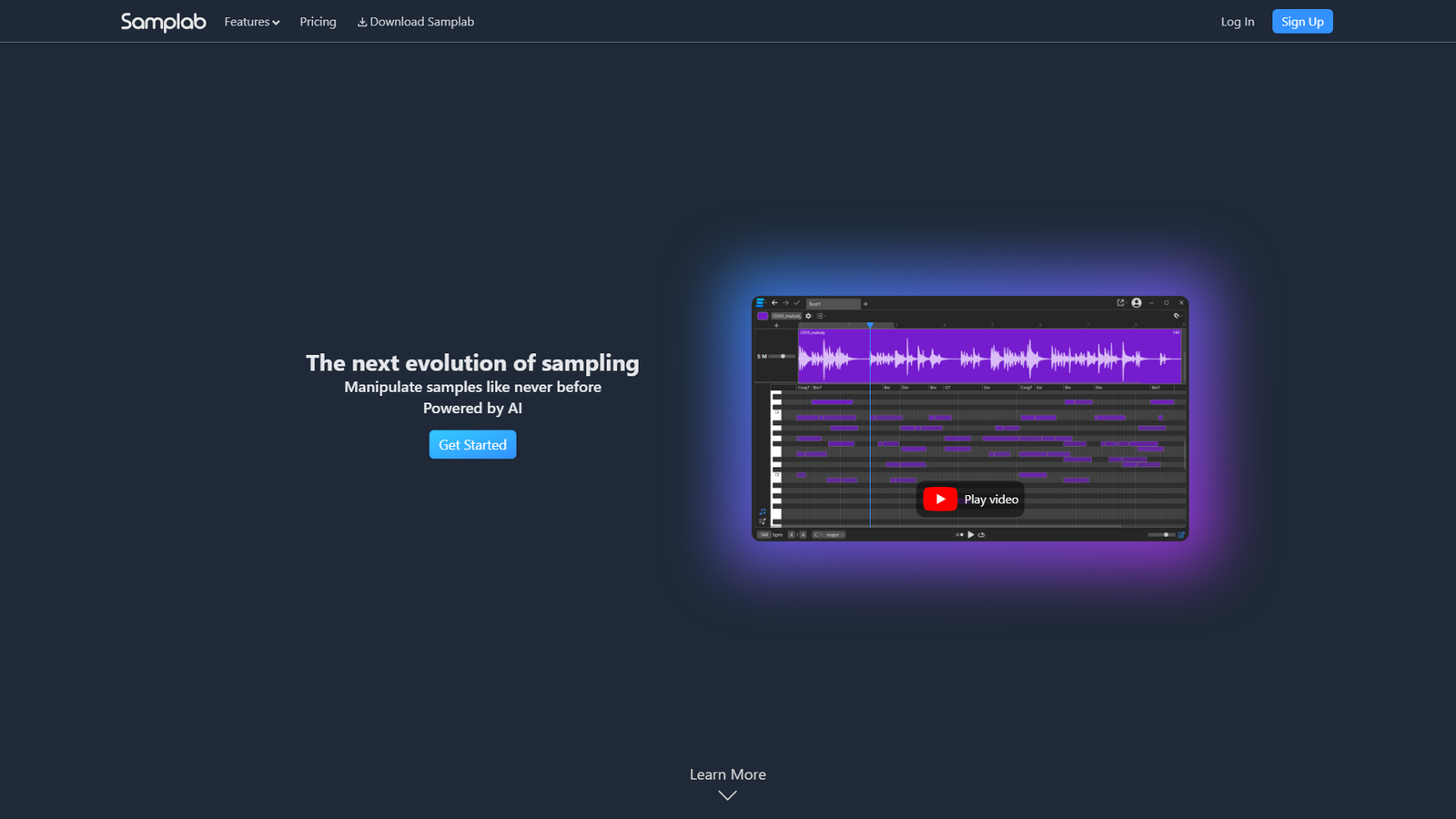Go to the Pricing page
This screenshot has height=819, width=1456.
tap(318, 22)
